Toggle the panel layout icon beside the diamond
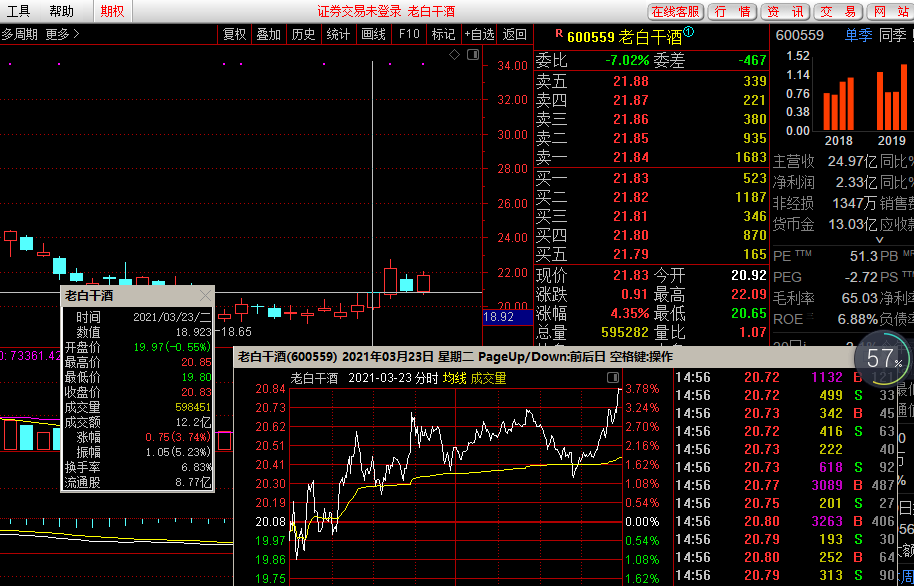This screenshot has width=914, height=586. (x=473, y=55)
